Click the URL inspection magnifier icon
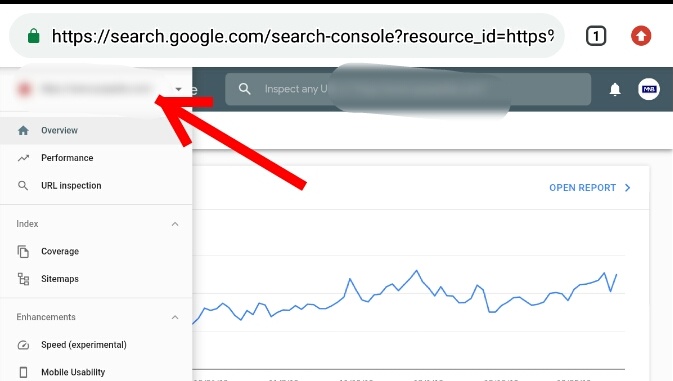The image size is (673, 381). 23,185
